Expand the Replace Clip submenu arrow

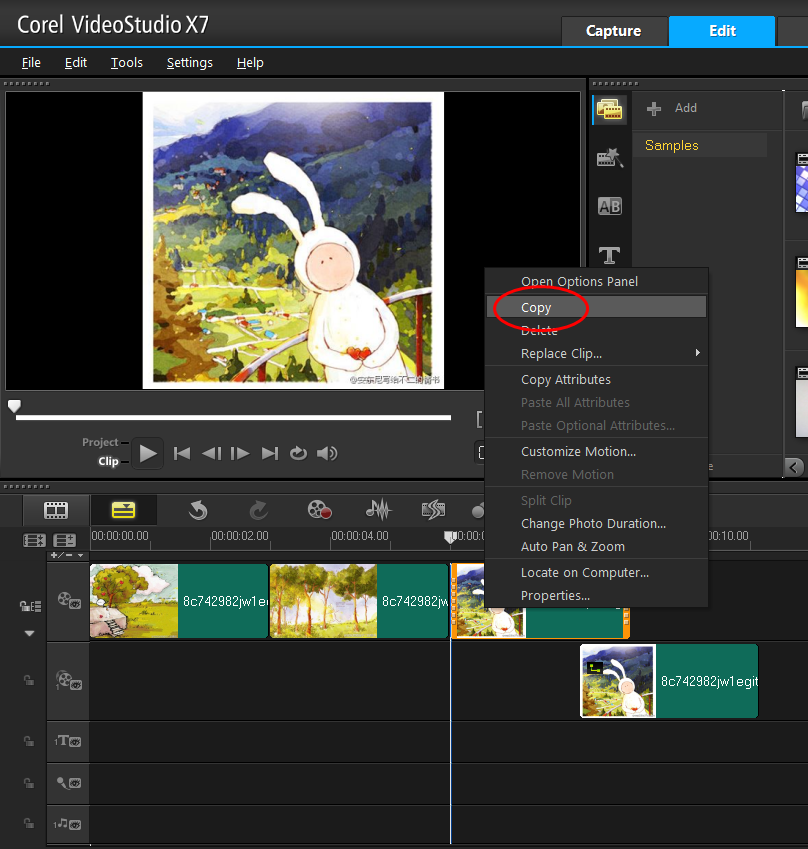tap(698, 353)
